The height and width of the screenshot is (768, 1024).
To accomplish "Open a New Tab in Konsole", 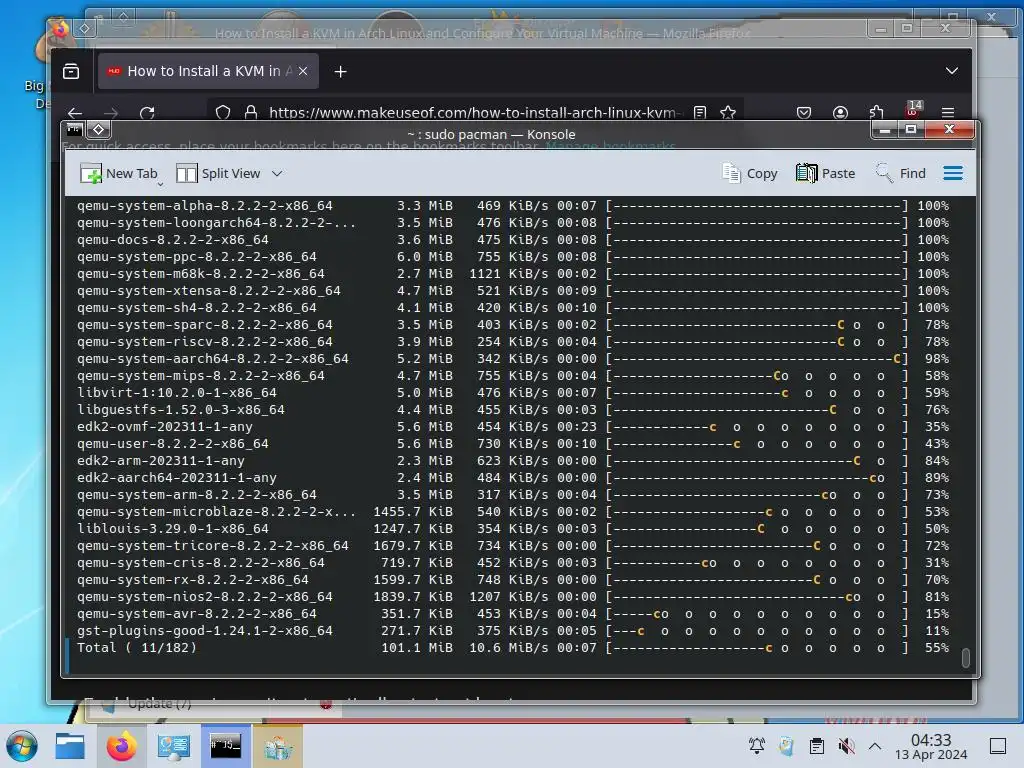I will (x=119, y=174).
